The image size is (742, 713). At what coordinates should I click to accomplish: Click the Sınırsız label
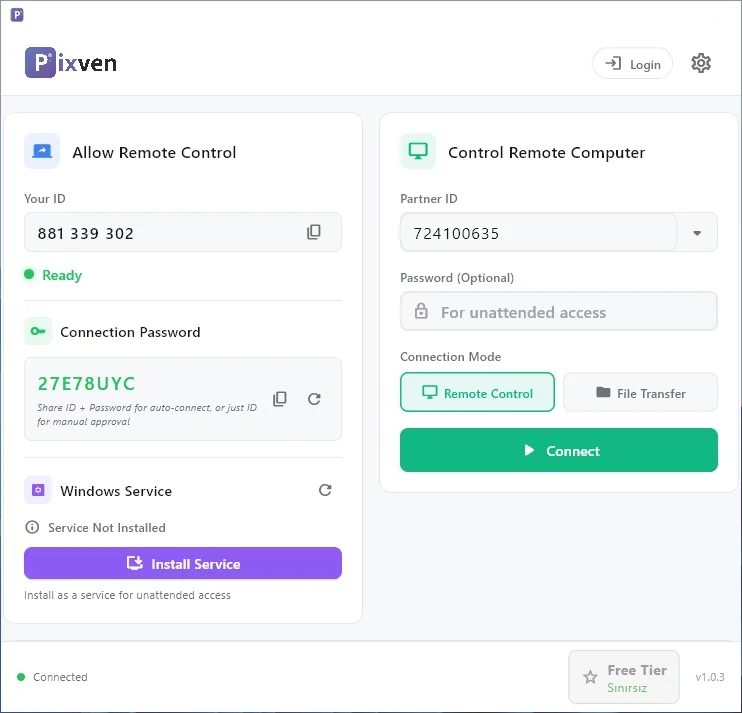click(x=627, y=688)
